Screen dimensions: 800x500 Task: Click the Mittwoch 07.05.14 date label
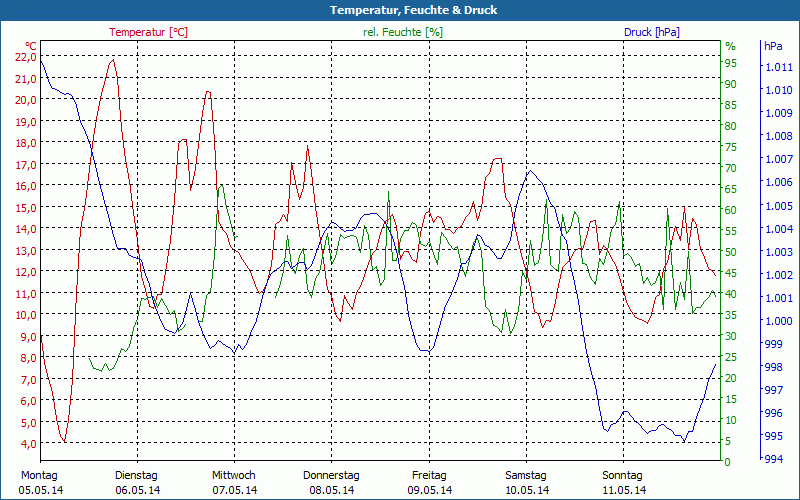tap(234, 482)
